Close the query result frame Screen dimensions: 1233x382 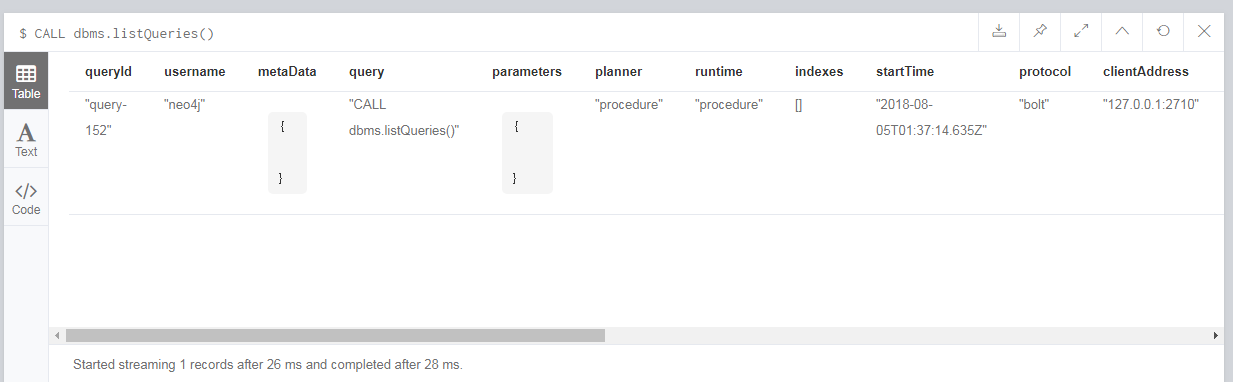point(1204,31)
